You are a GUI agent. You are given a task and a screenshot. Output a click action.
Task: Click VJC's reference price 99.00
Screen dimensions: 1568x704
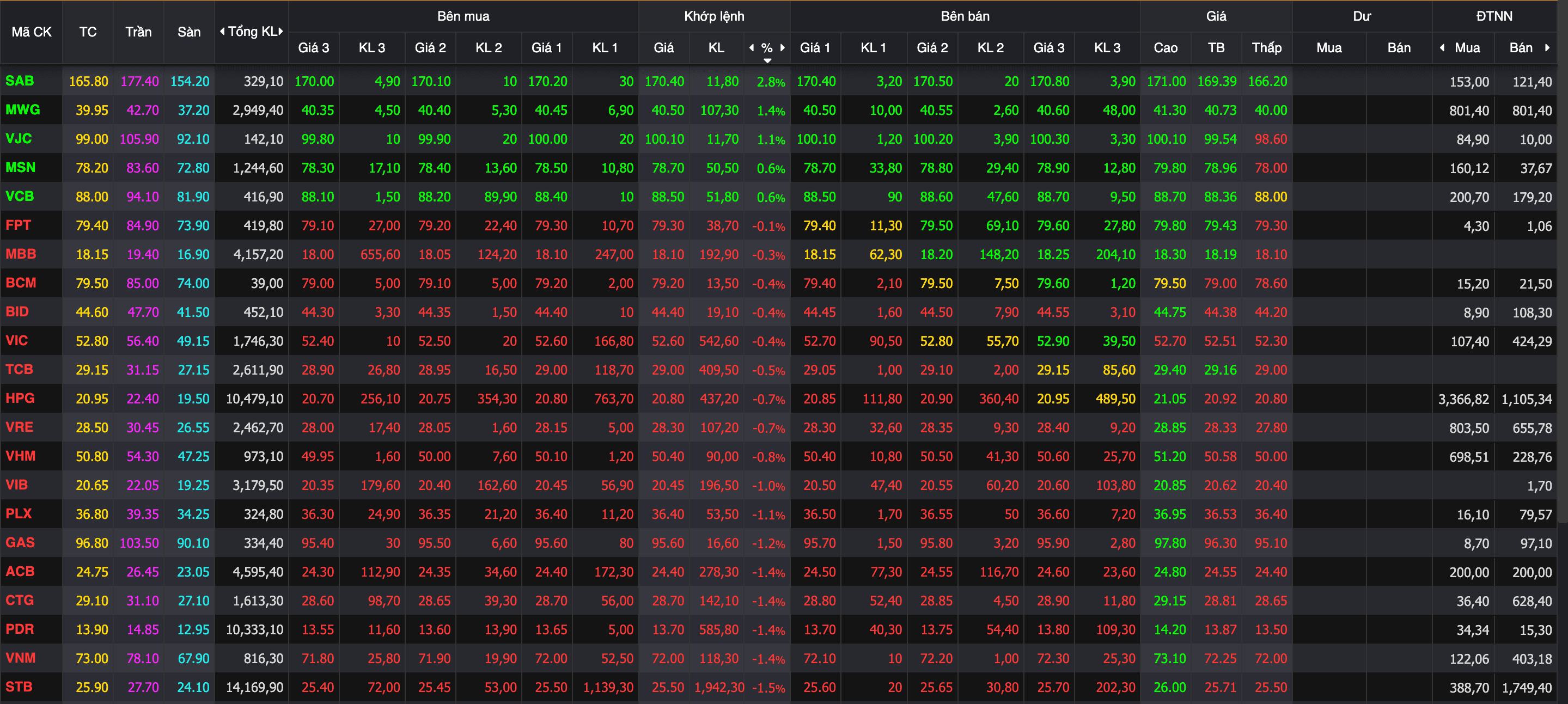point(91,139)
